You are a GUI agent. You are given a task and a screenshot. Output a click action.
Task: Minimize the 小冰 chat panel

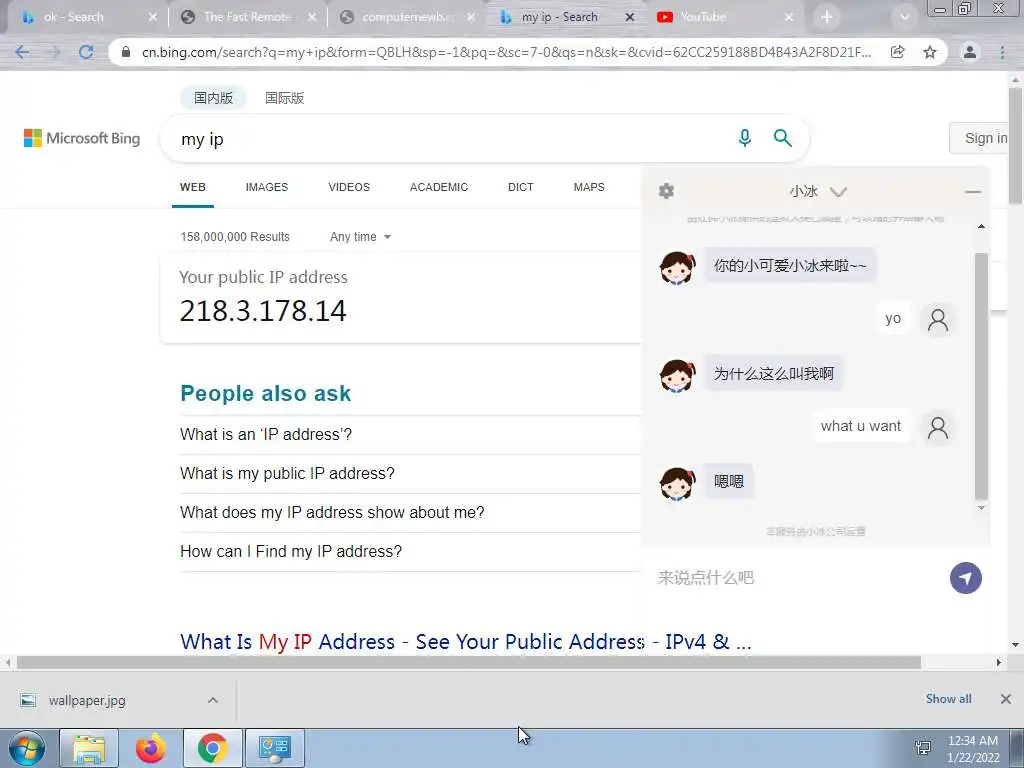(x=972, y=191)
